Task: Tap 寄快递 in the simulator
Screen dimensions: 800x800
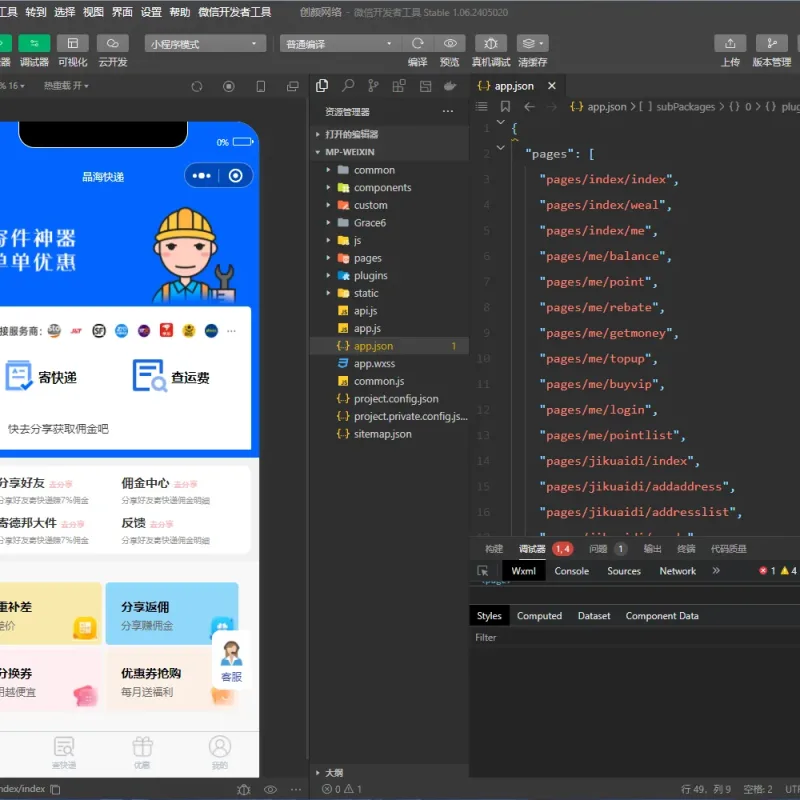Action: click(41, 377)
